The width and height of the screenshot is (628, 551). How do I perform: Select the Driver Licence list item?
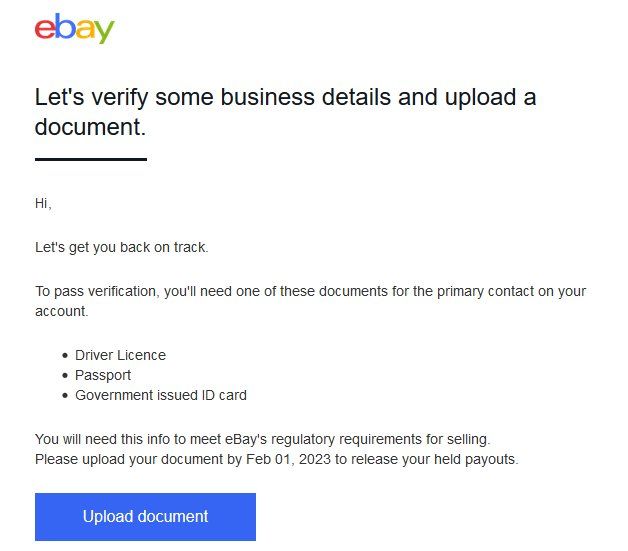click(x=120, y=355)
